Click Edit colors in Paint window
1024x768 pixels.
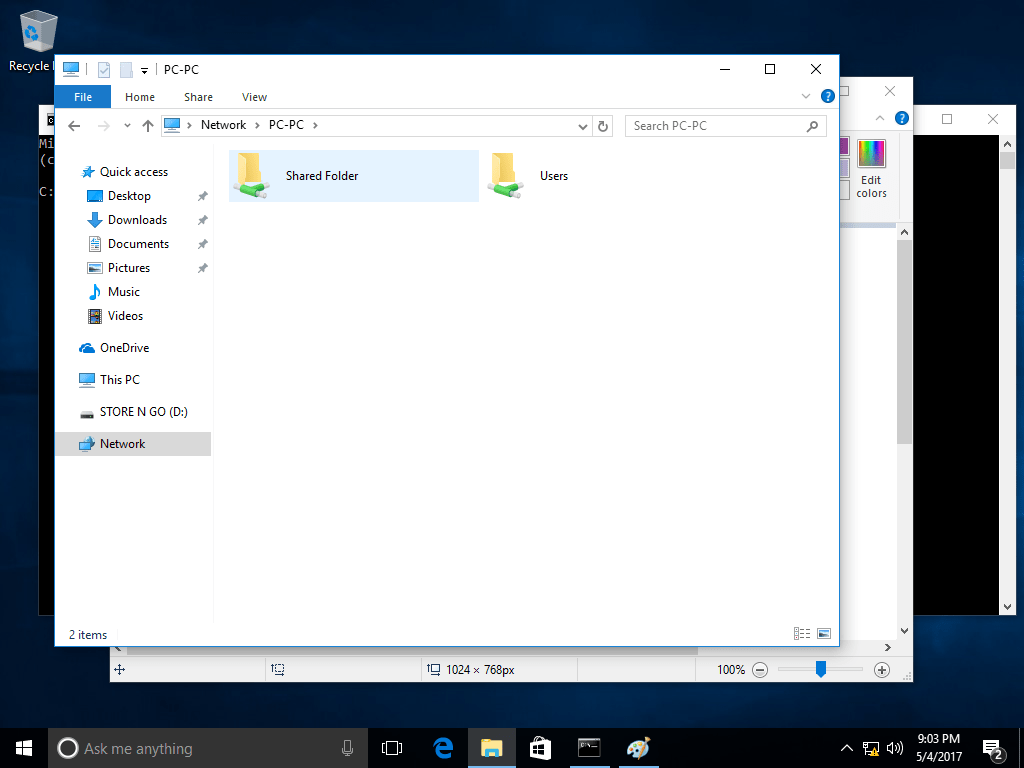click(x=871, y=168)
